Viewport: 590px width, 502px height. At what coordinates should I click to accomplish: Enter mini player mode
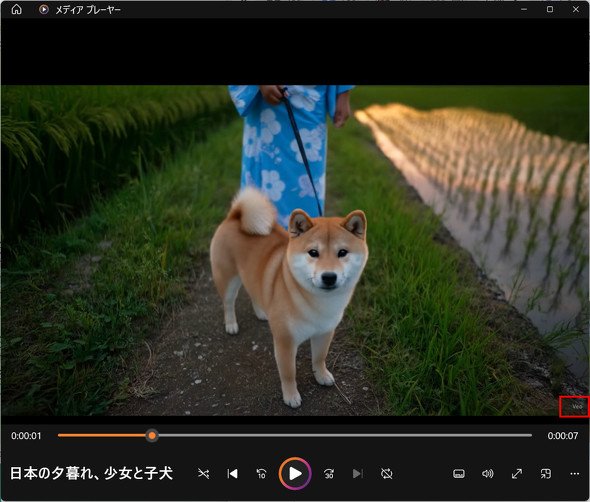tap(546, 473)
